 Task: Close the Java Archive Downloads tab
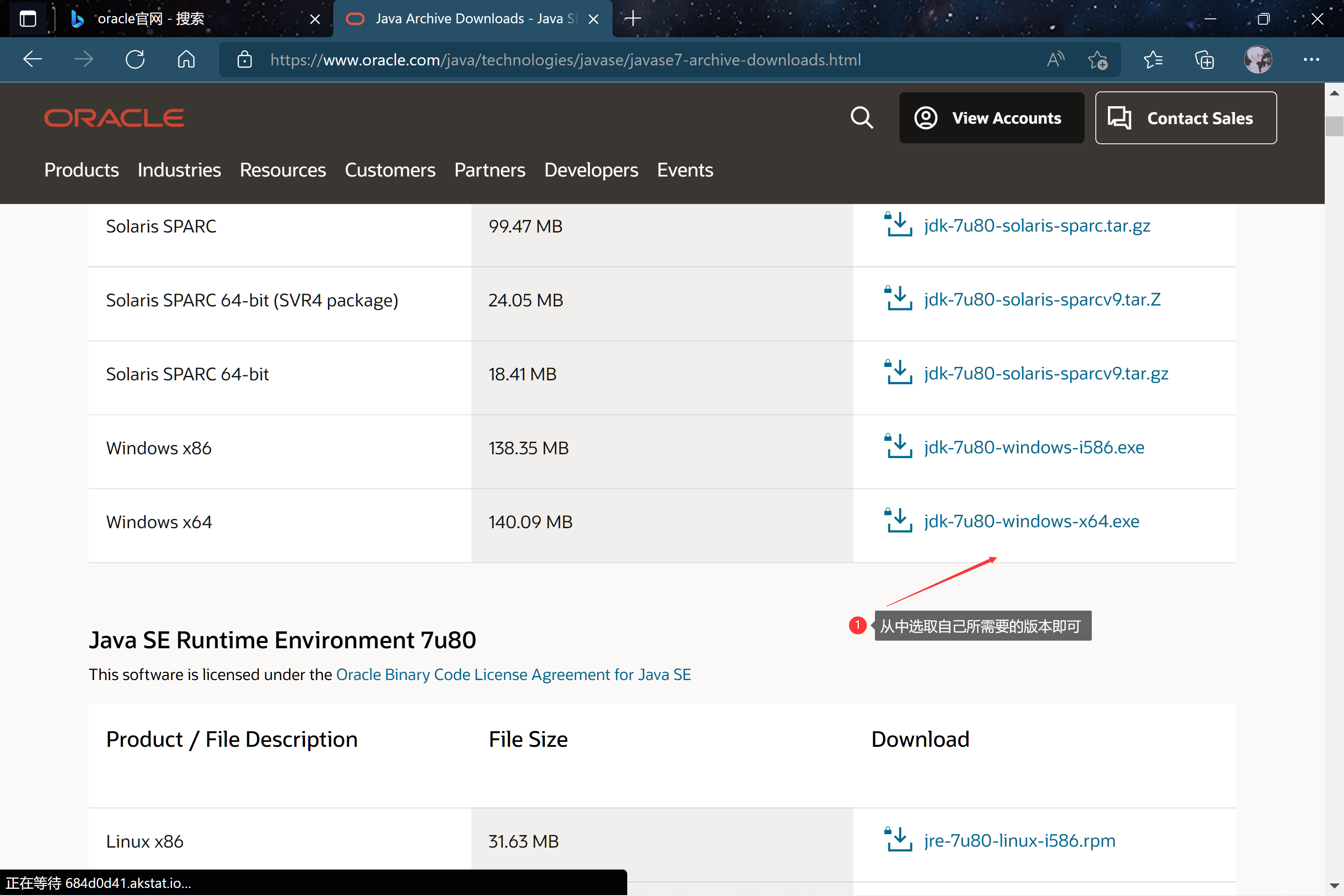594,19
